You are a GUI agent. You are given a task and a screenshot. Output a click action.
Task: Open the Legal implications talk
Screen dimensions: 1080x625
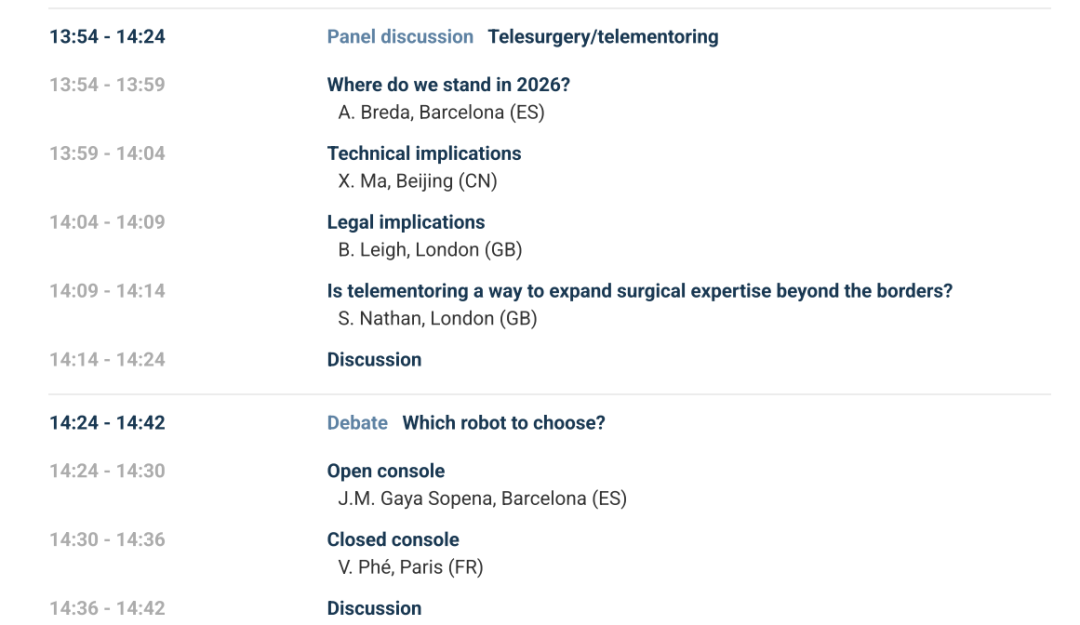(406, 222)
